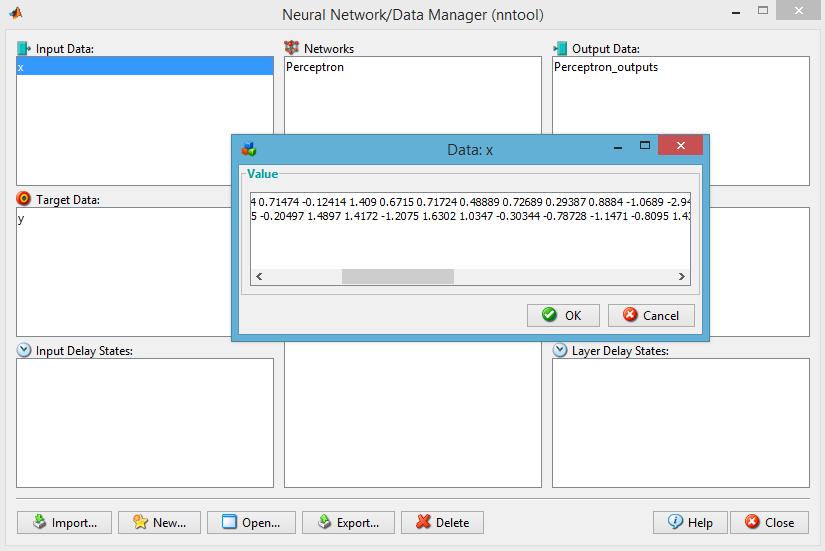Screen dimensions: 825x551
Task: Close the Data Manager with the Close button
Action: tap(769, 522)
